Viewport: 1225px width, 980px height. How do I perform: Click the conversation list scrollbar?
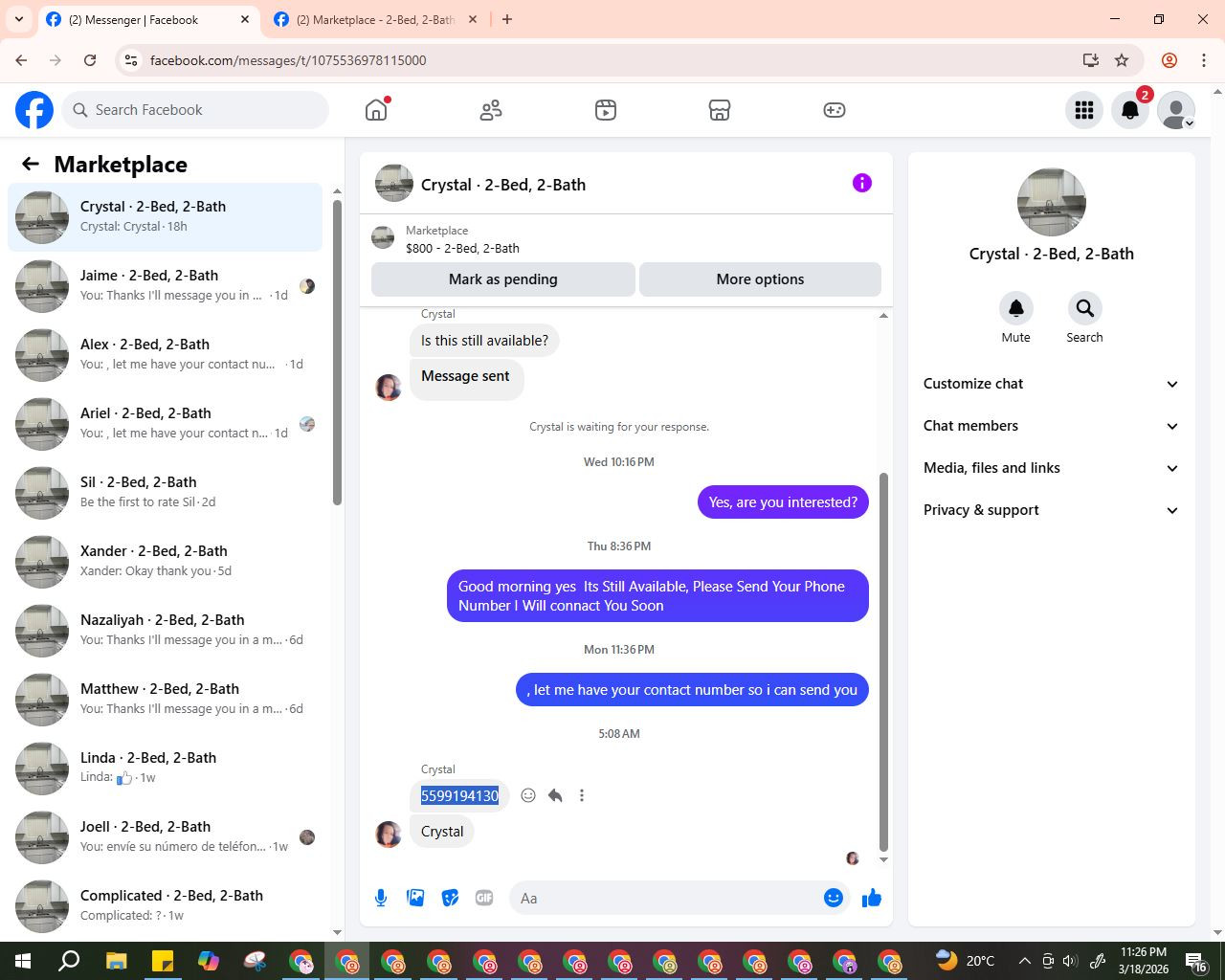337,352
